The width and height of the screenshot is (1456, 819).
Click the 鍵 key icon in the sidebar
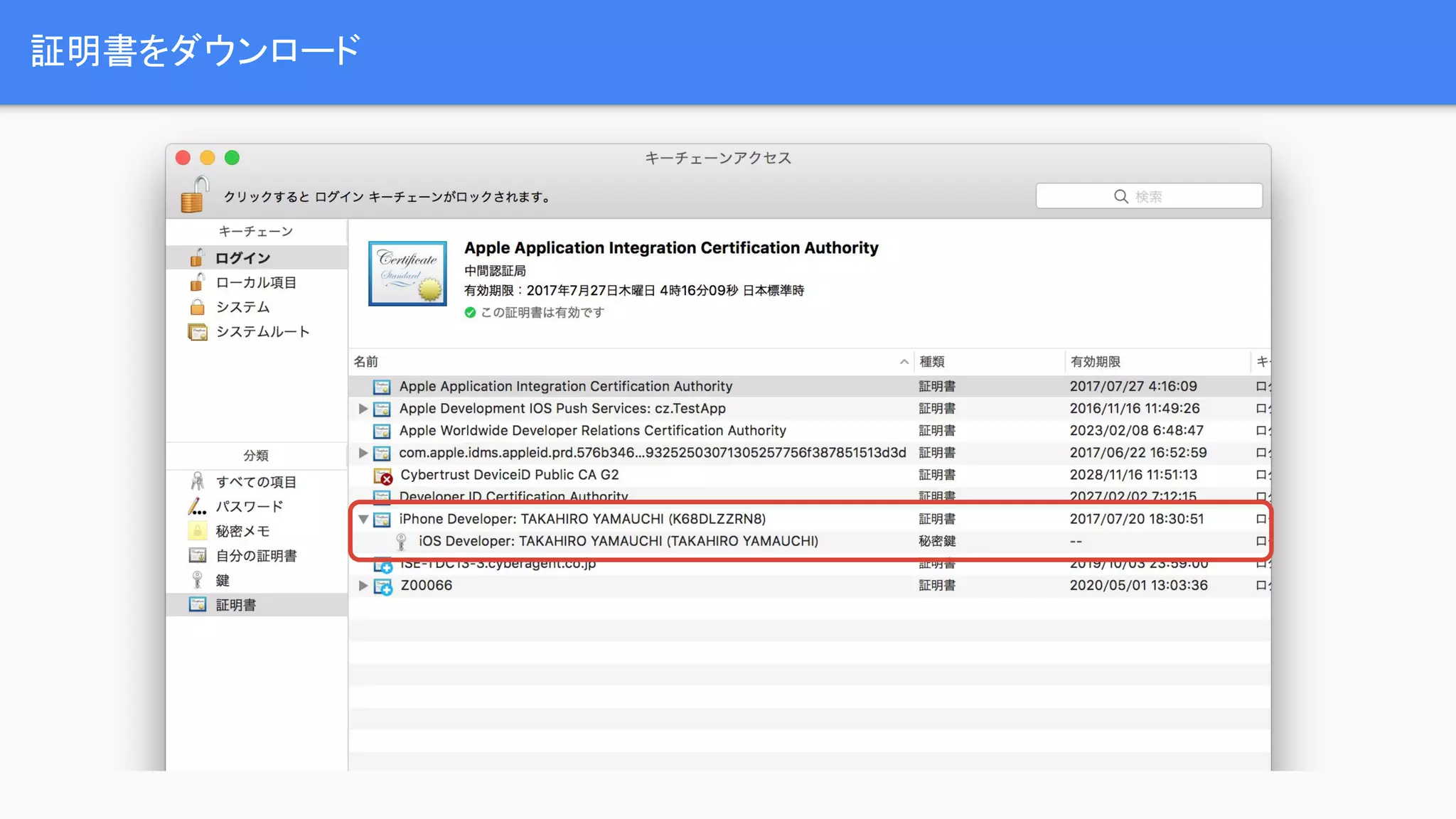[198, 580]
